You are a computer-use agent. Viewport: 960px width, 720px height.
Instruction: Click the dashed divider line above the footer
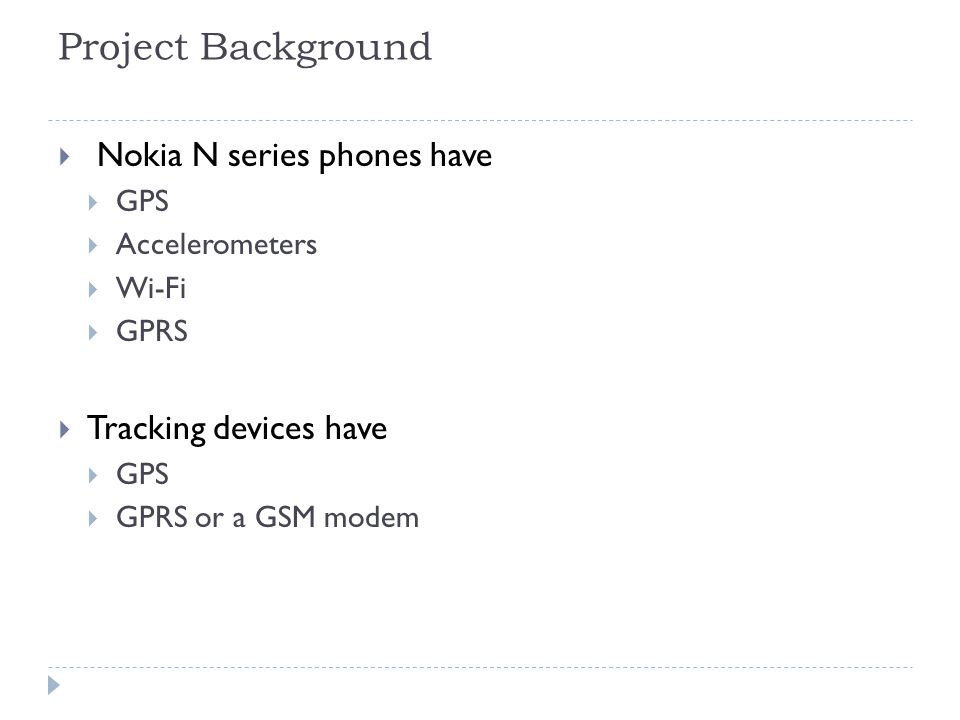(480, 667)
